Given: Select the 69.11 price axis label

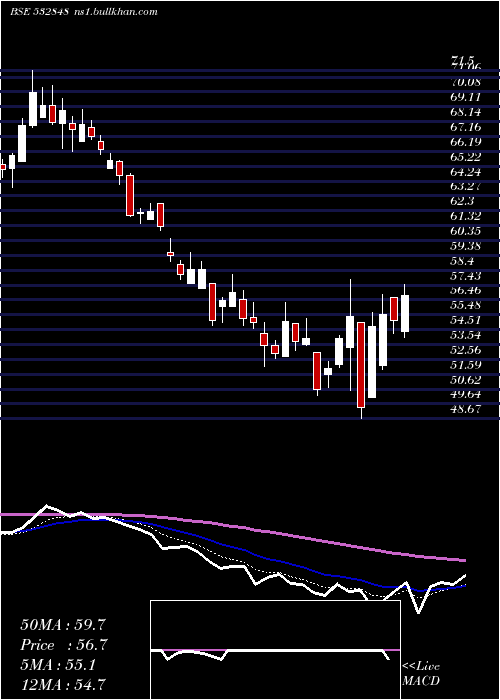Looking at the screenshot, I should coord(466,97).
